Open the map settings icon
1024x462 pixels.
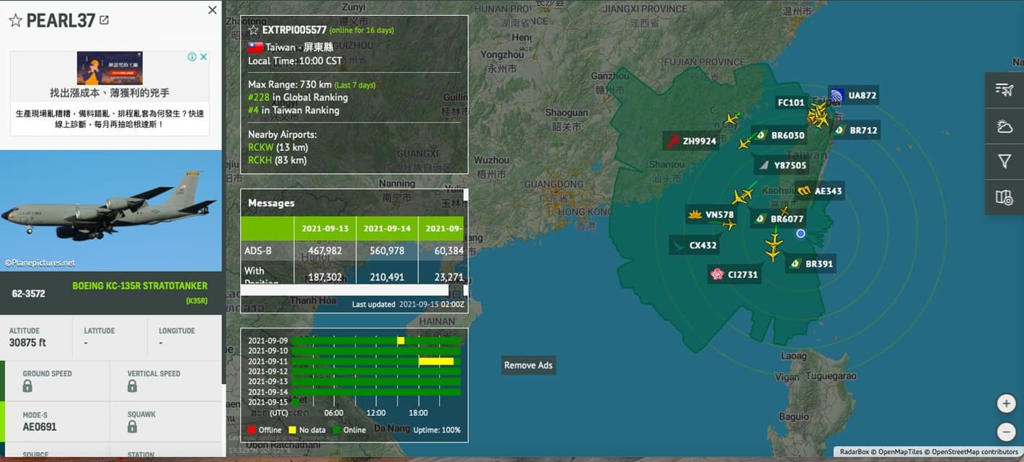pyautogui.click(x=1004, y=197)
